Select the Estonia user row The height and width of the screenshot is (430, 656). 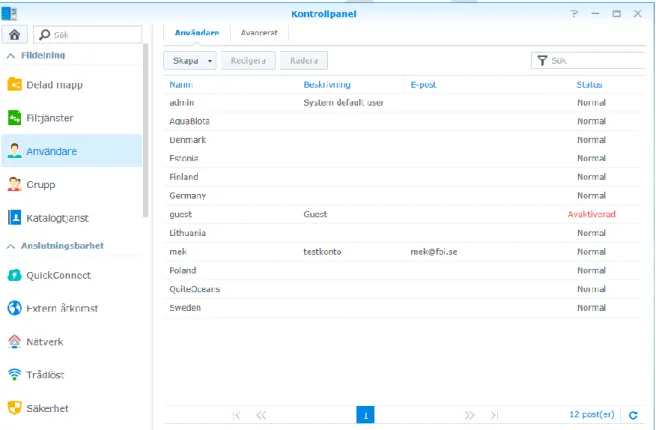tap(402, 158)
